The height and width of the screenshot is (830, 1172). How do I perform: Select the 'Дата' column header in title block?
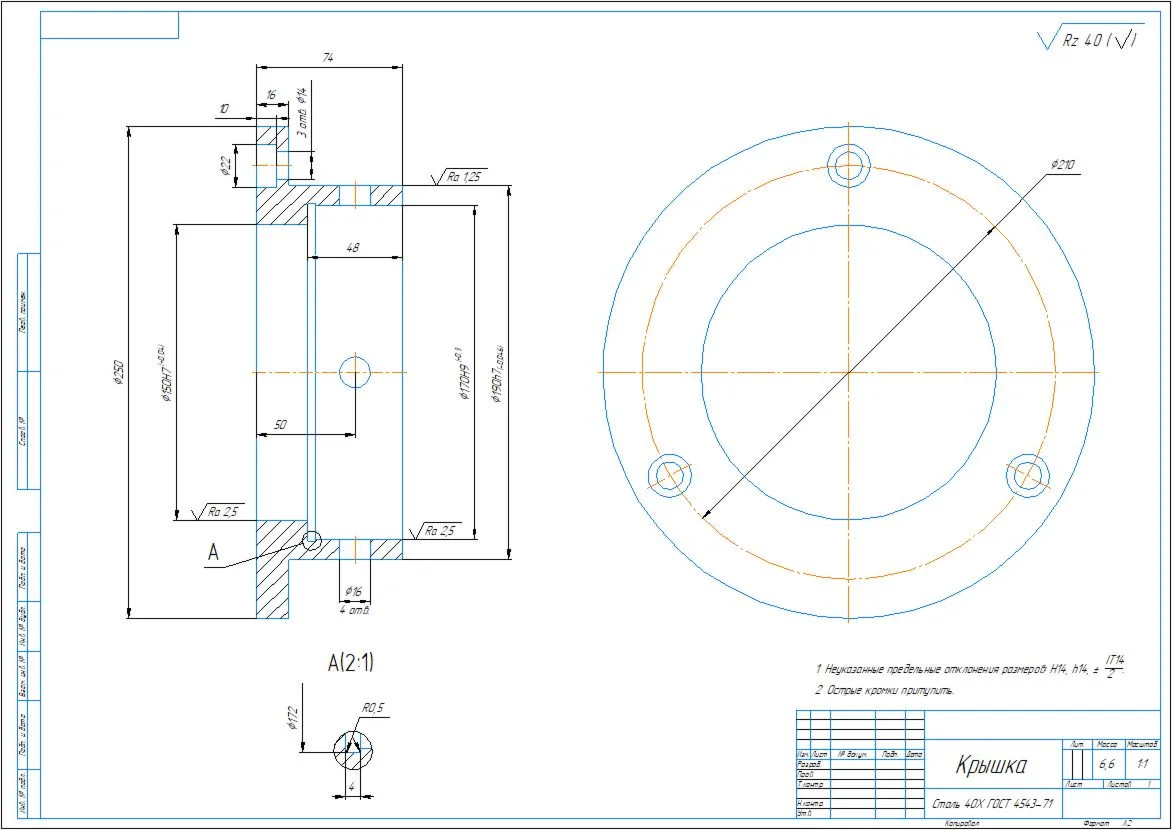coord(915,755)
